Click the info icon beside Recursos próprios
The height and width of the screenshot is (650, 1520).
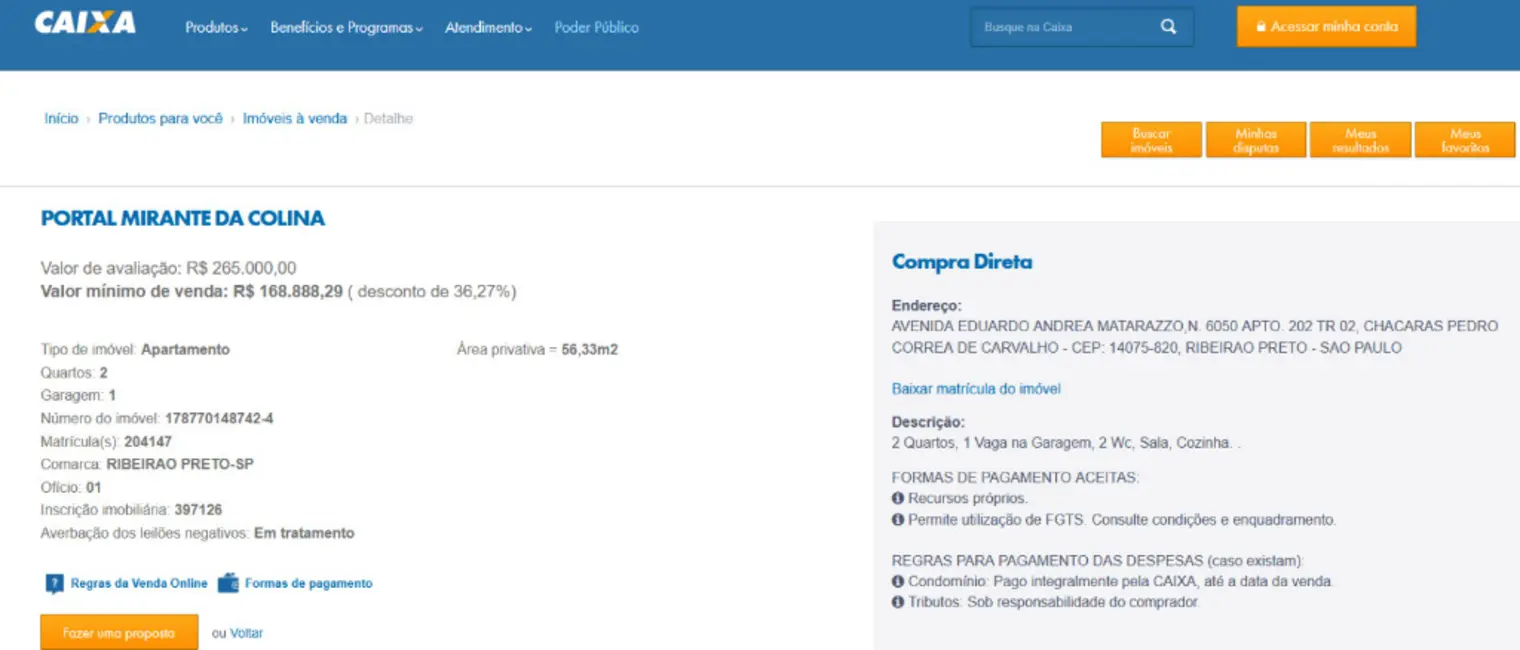(x=897, y=498)
